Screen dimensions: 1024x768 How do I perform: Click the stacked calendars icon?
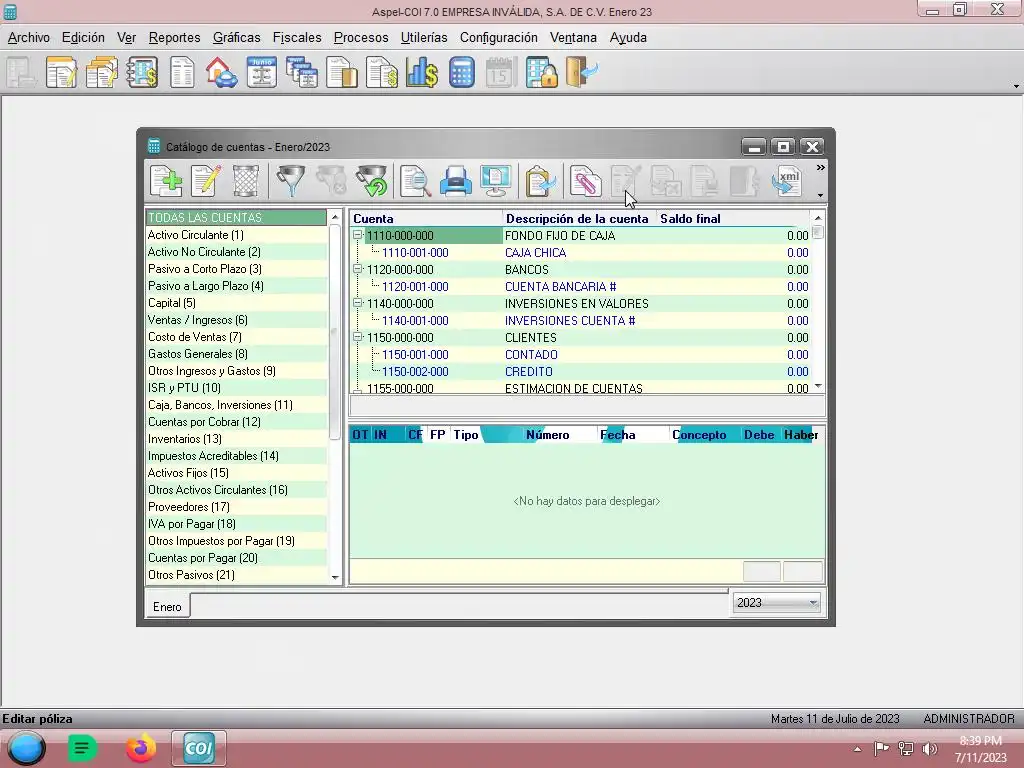pyautogui.click(x=302, y=72)
